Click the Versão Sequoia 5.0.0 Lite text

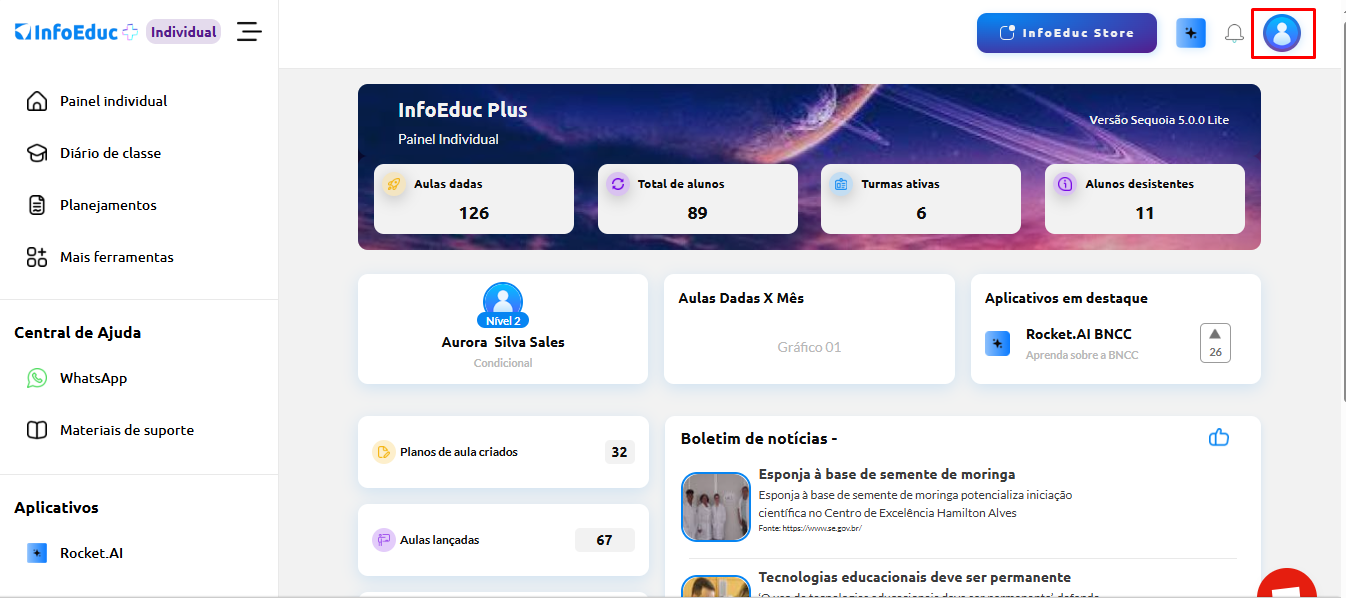click(1159, 120)
